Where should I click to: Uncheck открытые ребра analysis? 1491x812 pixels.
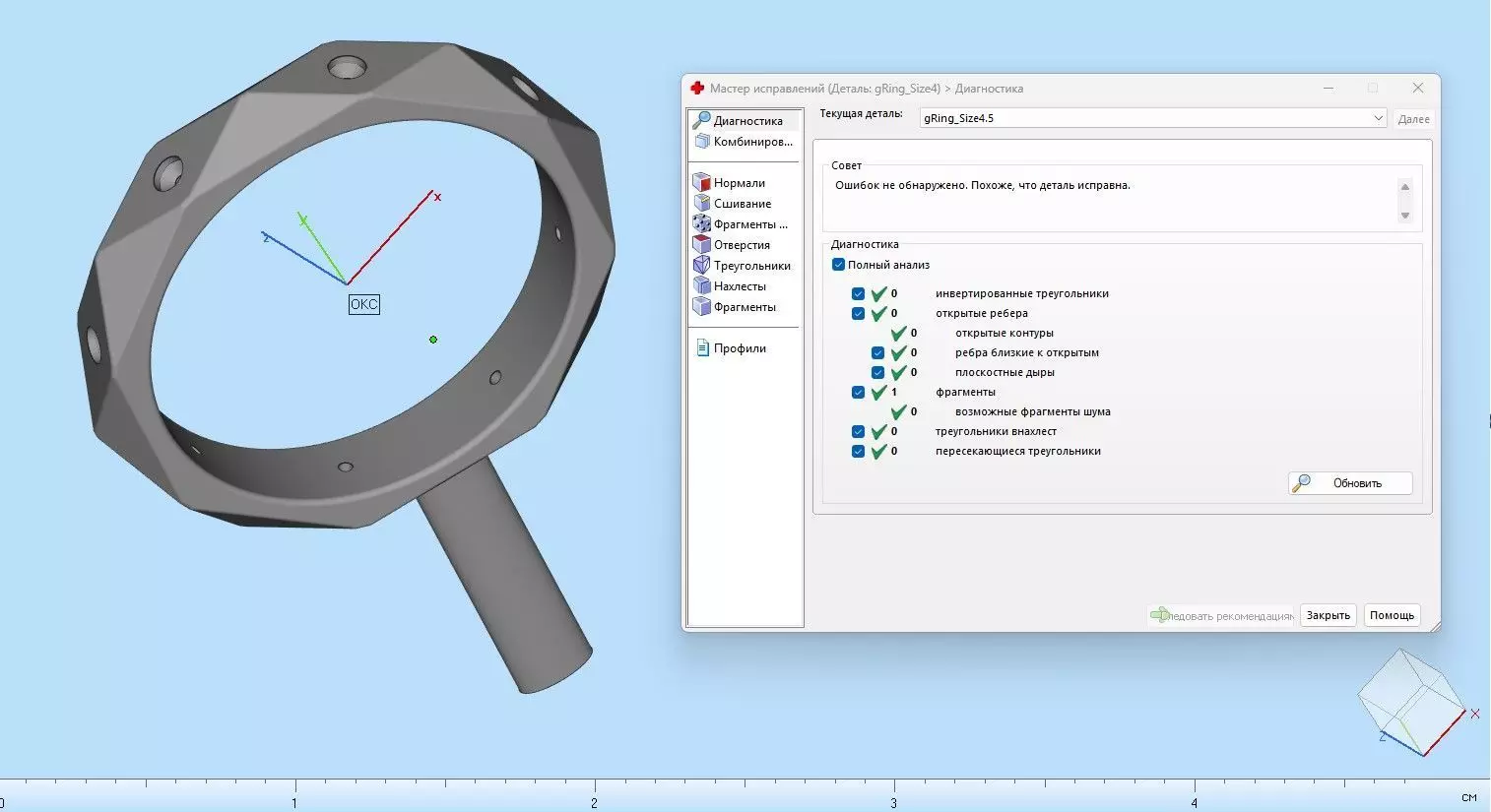pos(859,314)
